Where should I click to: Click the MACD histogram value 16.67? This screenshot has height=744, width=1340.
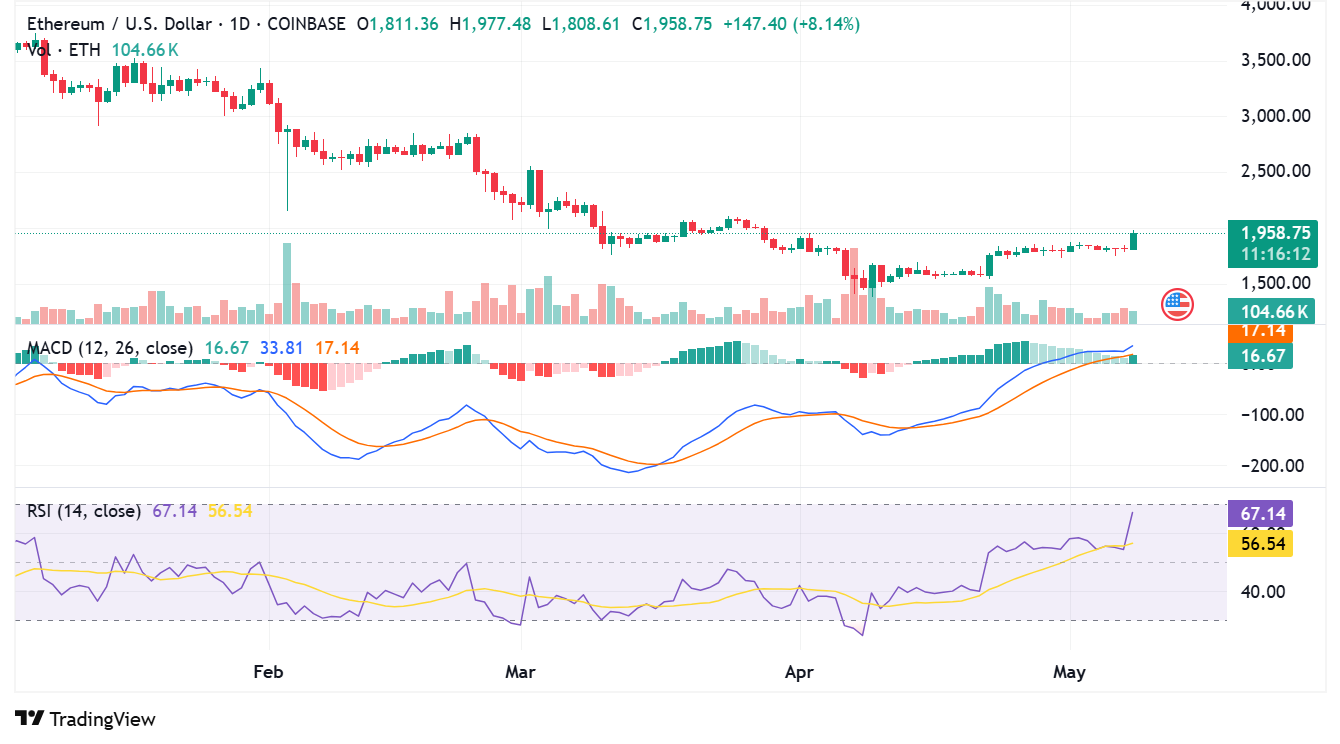[226, 348]
